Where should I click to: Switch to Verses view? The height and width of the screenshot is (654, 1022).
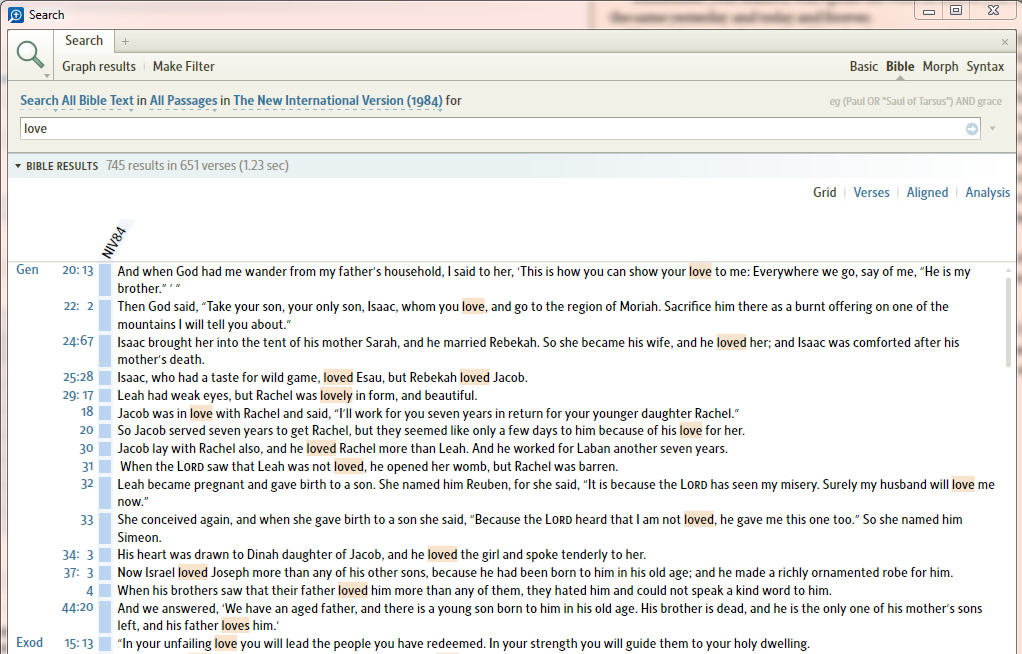tap(871, 192)
